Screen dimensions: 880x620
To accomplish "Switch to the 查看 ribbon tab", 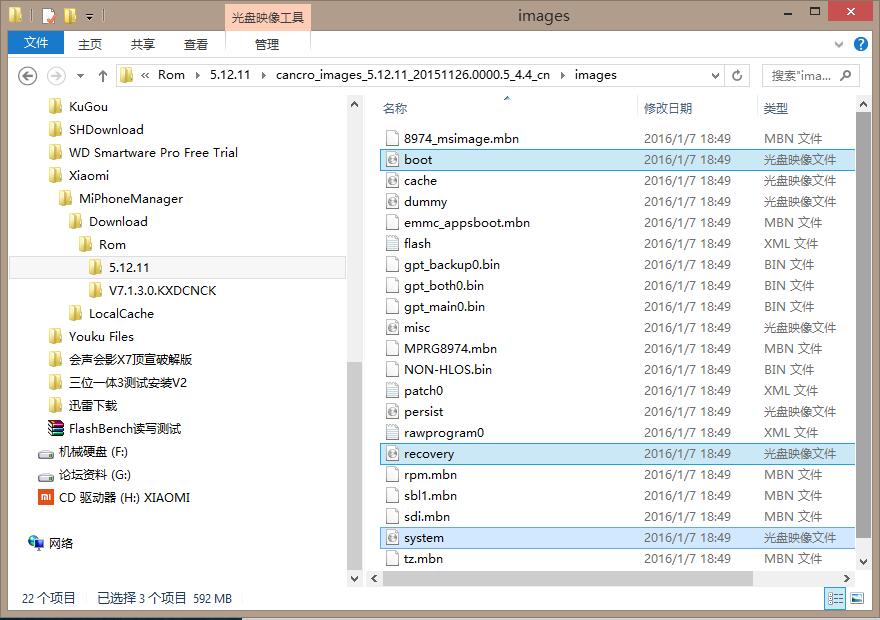I will click(196, 44).
